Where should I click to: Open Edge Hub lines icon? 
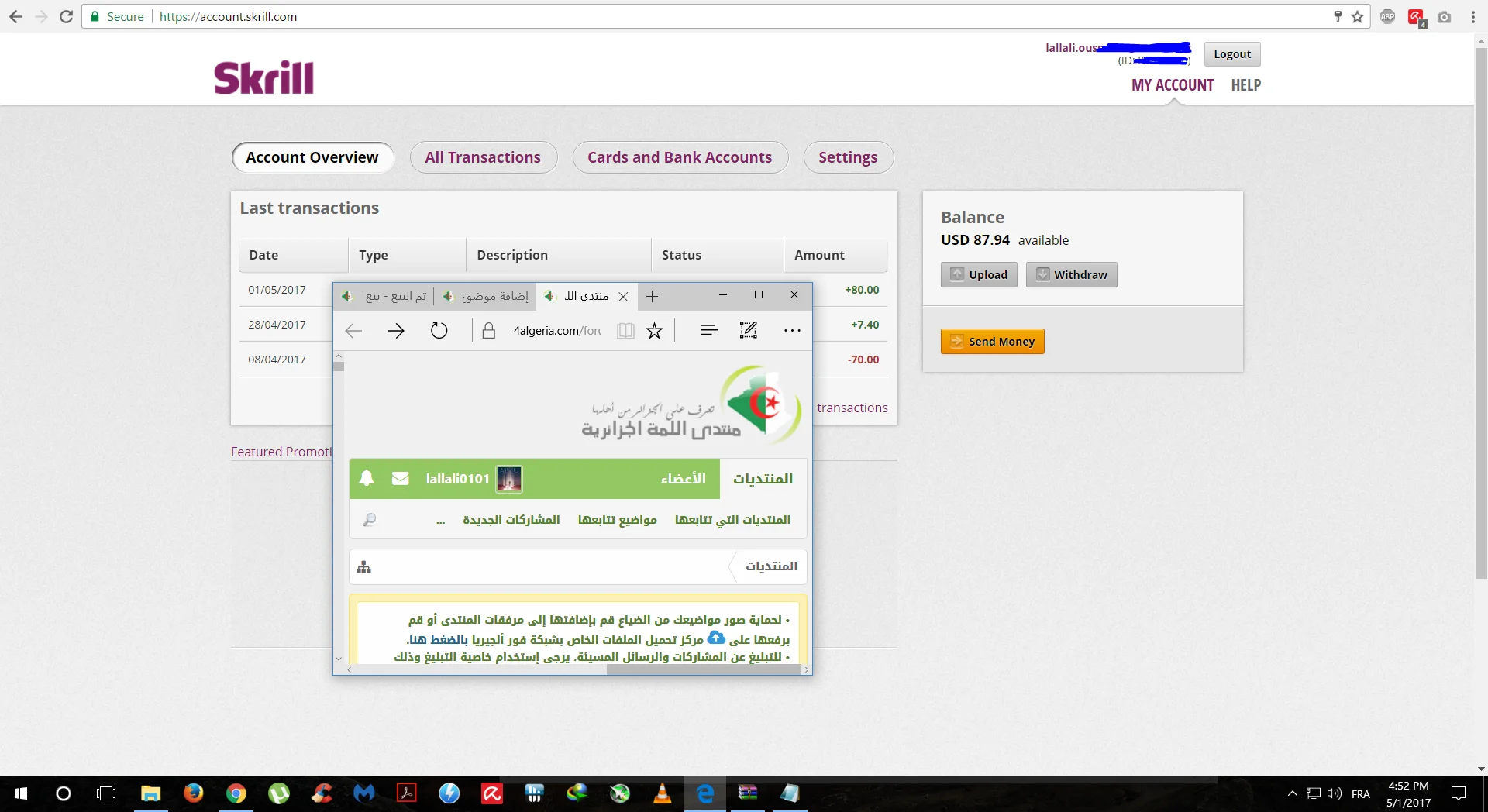click(x=708, y=331)
